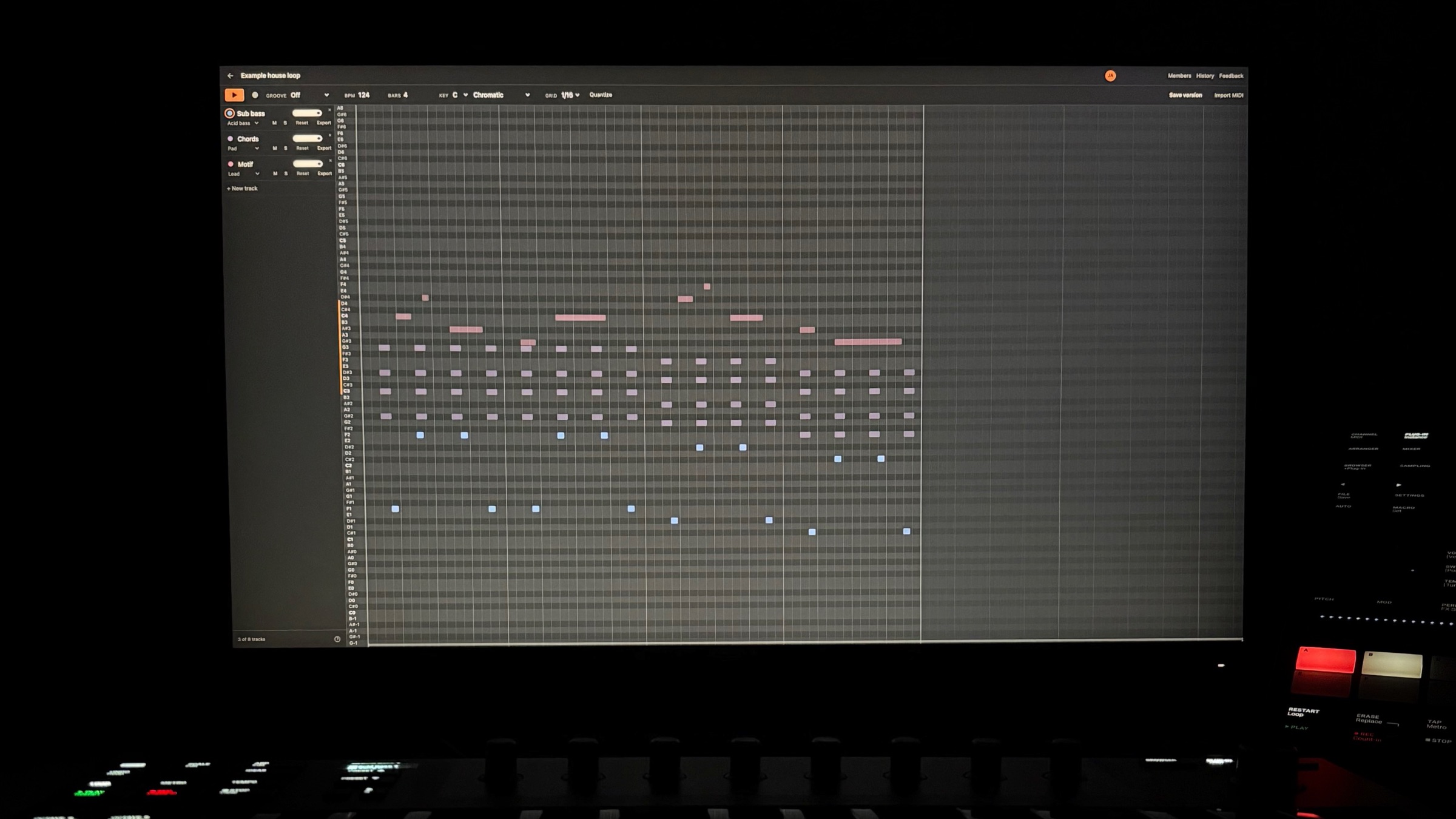Select the long pink note at the end of bar four
Image resolution: width=1456 pixels, height=819 pixels.
click(x=868, y=342)
